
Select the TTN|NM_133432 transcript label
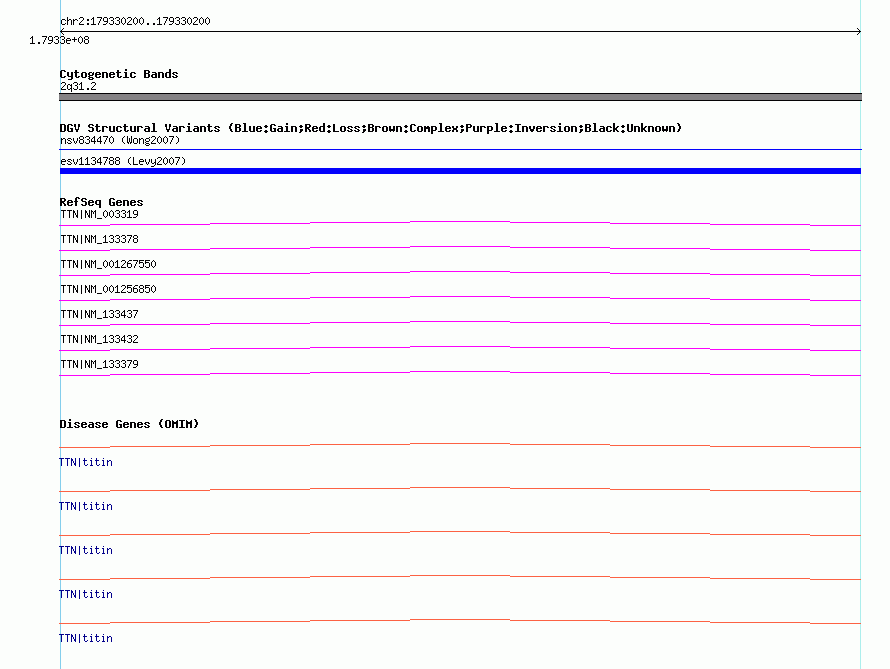99,339
